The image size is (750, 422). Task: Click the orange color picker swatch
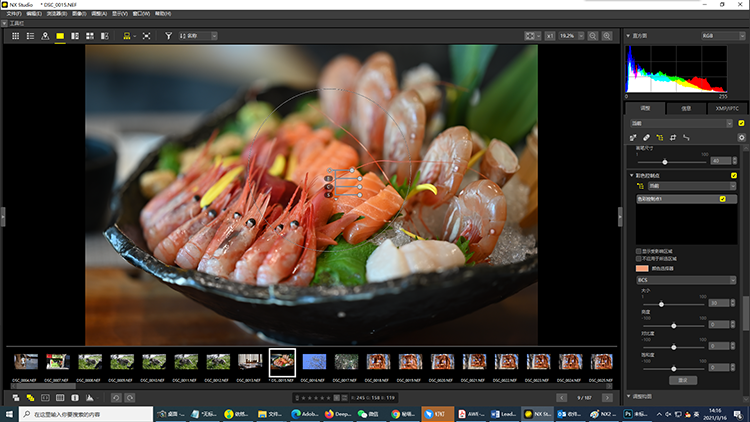click(x=642, y=268)
